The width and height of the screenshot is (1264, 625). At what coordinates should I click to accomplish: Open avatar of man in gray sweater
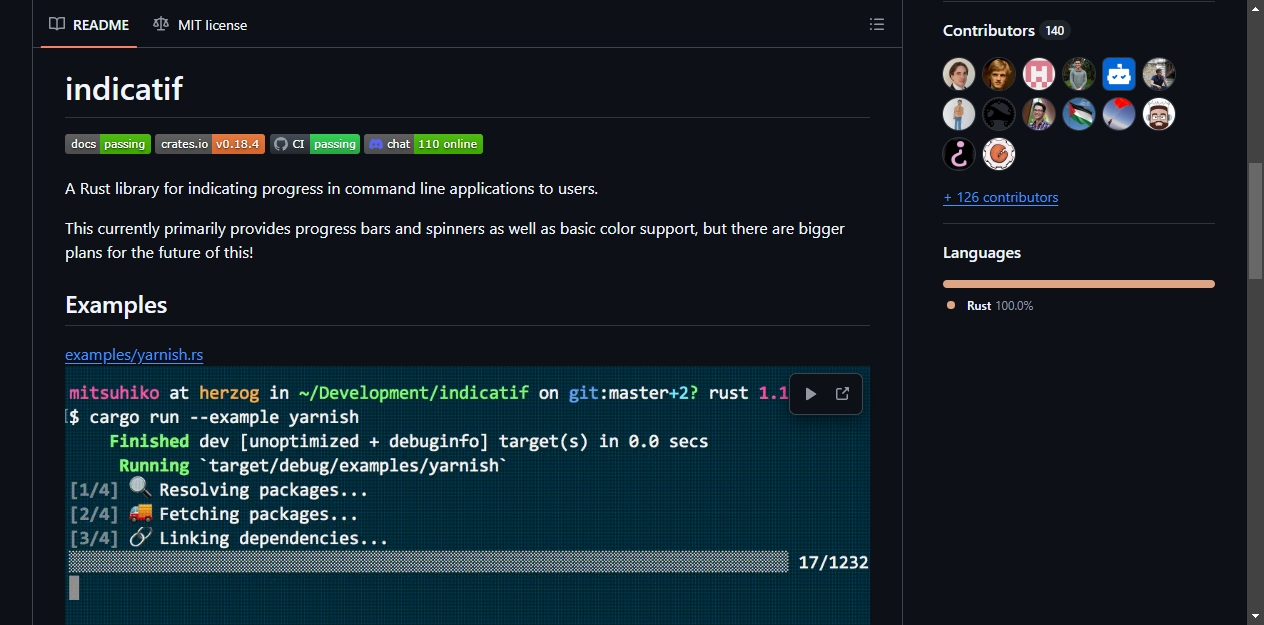point(1079,74)
